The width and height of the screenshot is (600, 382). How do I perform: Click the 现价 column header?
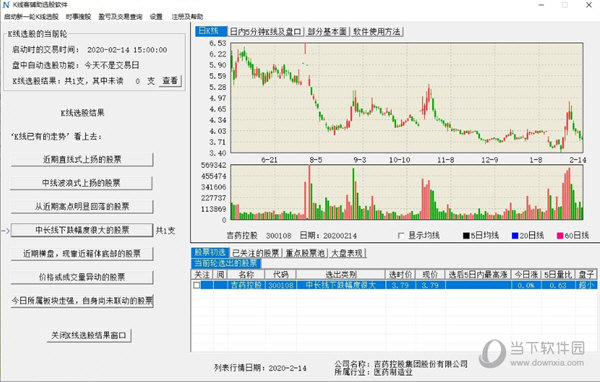(430, 274)
